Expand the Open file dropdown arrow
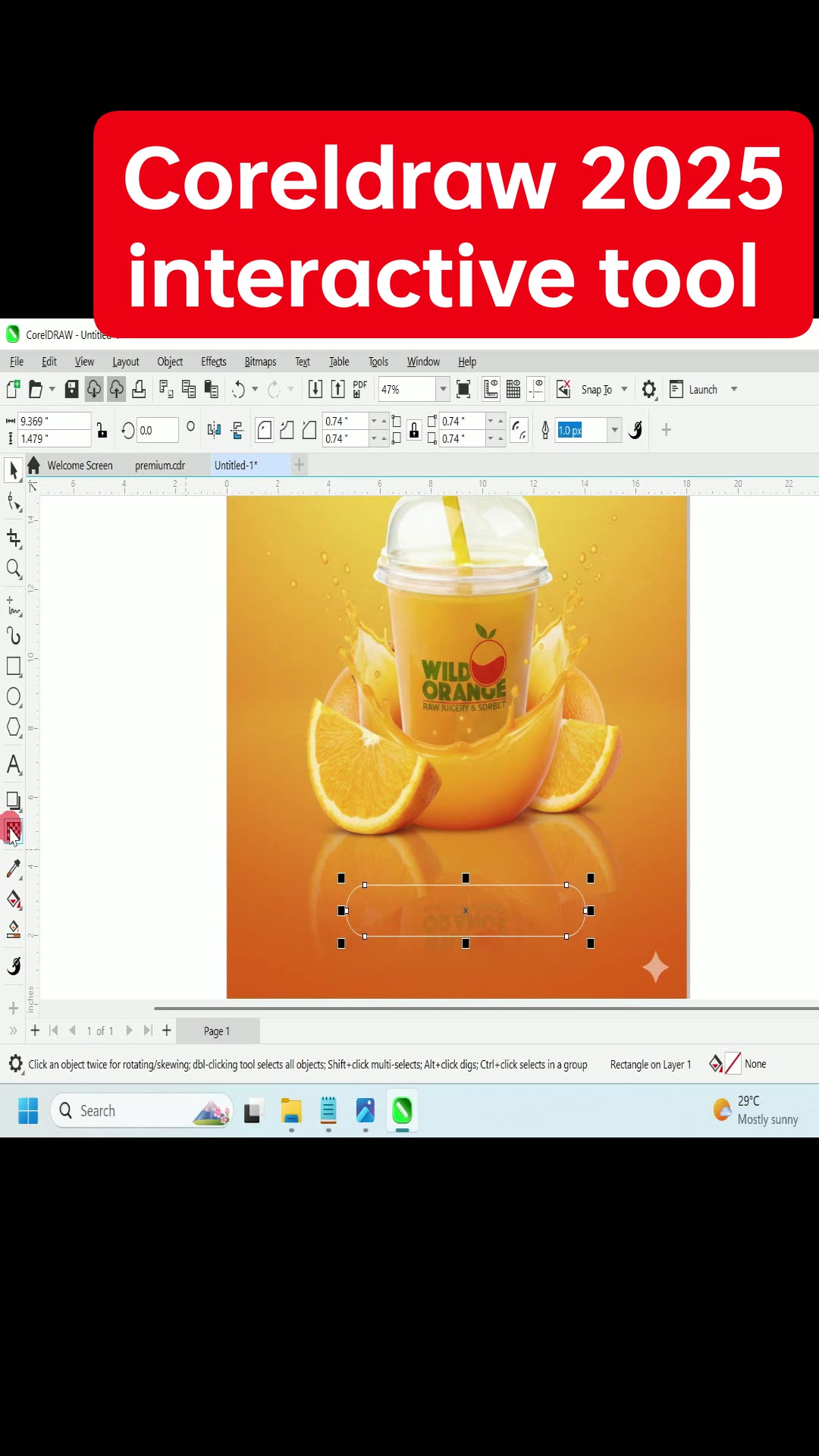 point(52,390)
